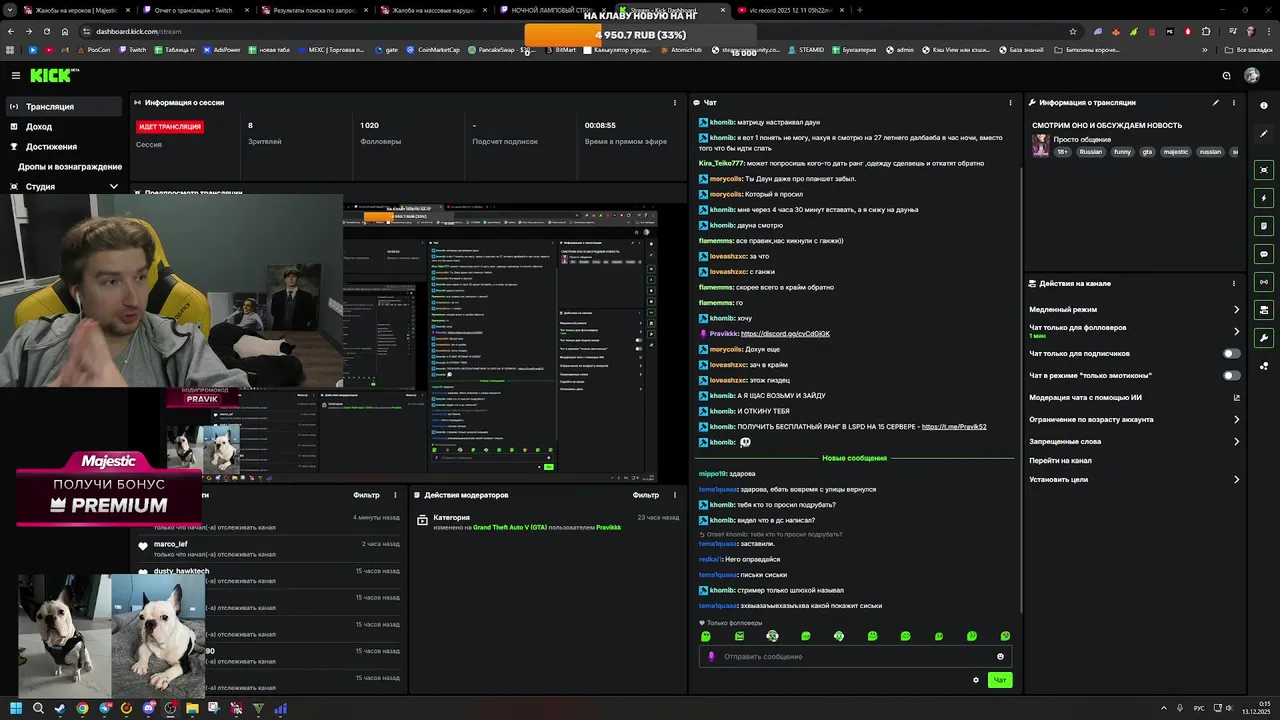Click the Russian tag in stream info

point(1090,152)
